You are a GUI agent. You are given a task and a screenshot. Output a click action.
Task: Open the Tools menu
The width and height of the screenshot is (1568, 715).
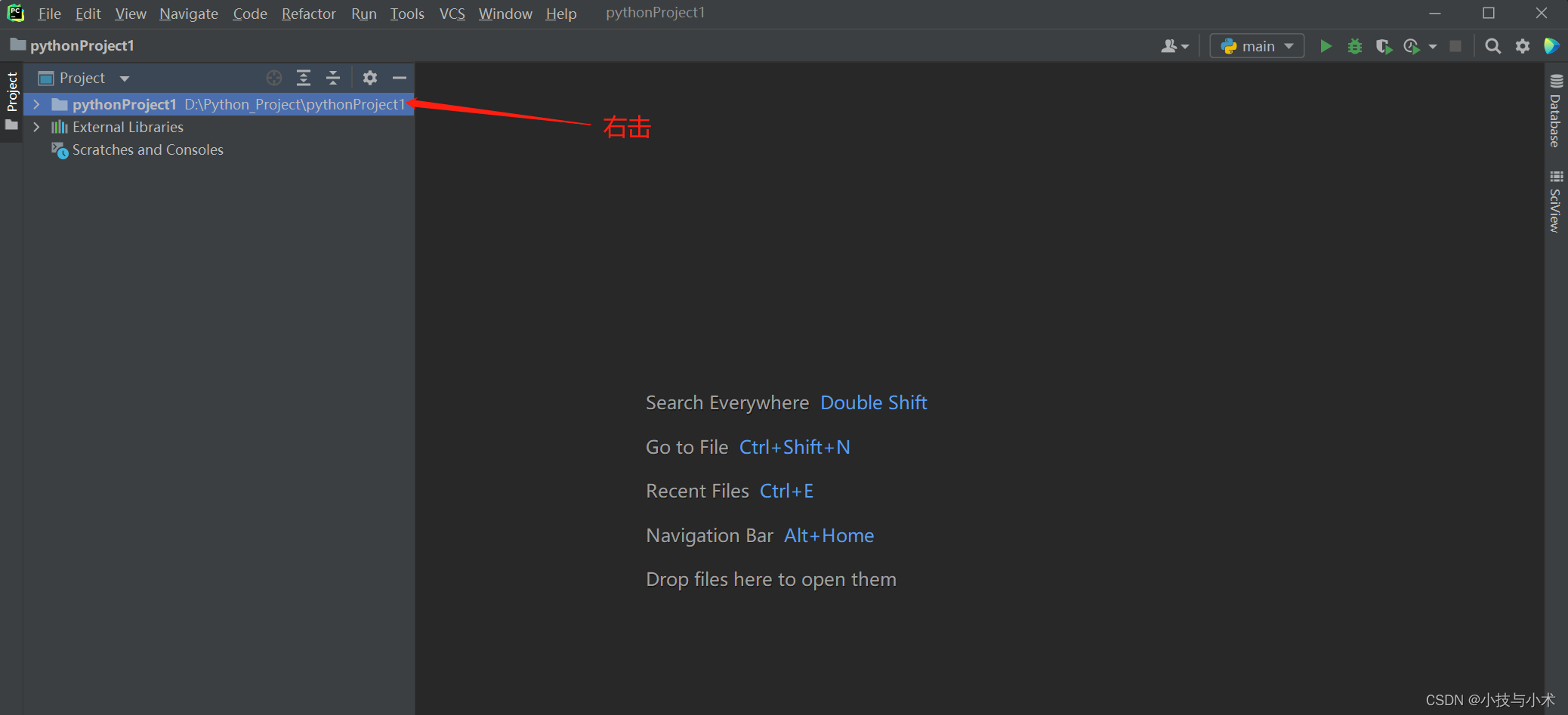tap(407, 14)
